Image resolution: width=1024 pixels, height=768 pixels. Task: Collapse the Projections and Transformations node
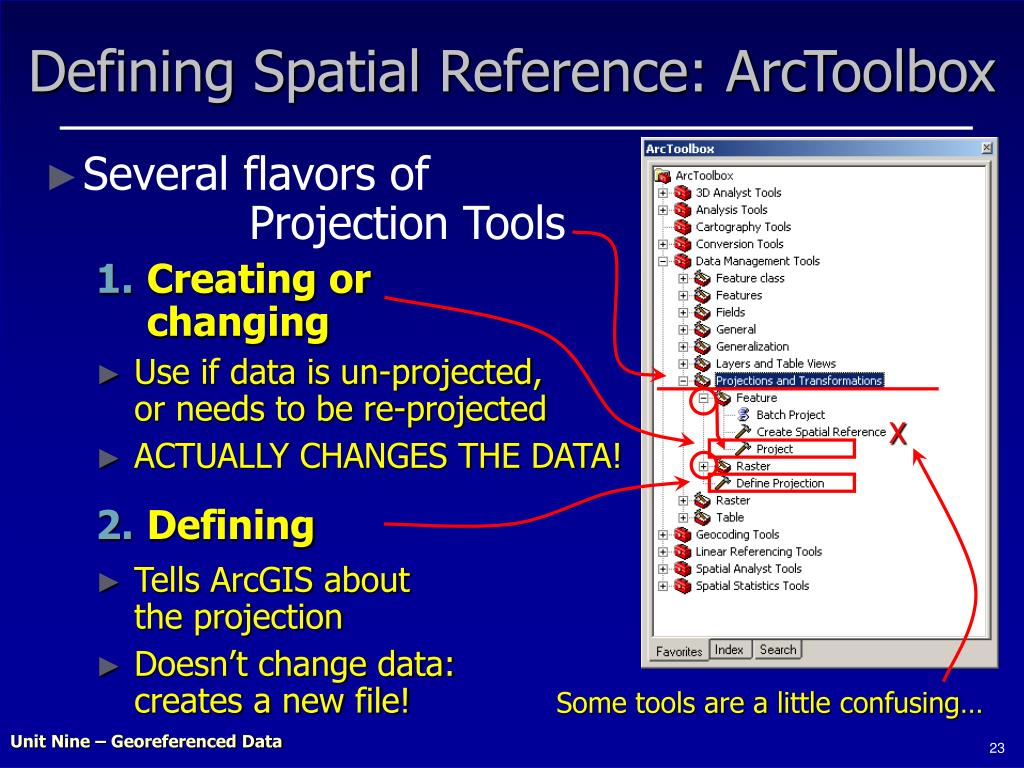coord(683,381)
